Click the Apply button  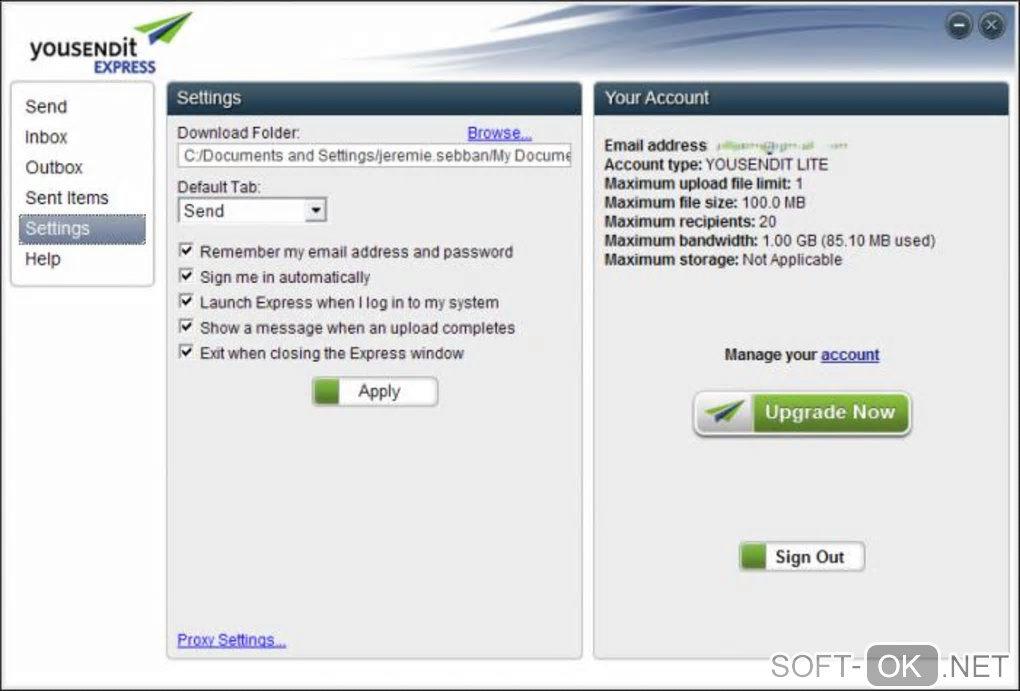[375, 392]
